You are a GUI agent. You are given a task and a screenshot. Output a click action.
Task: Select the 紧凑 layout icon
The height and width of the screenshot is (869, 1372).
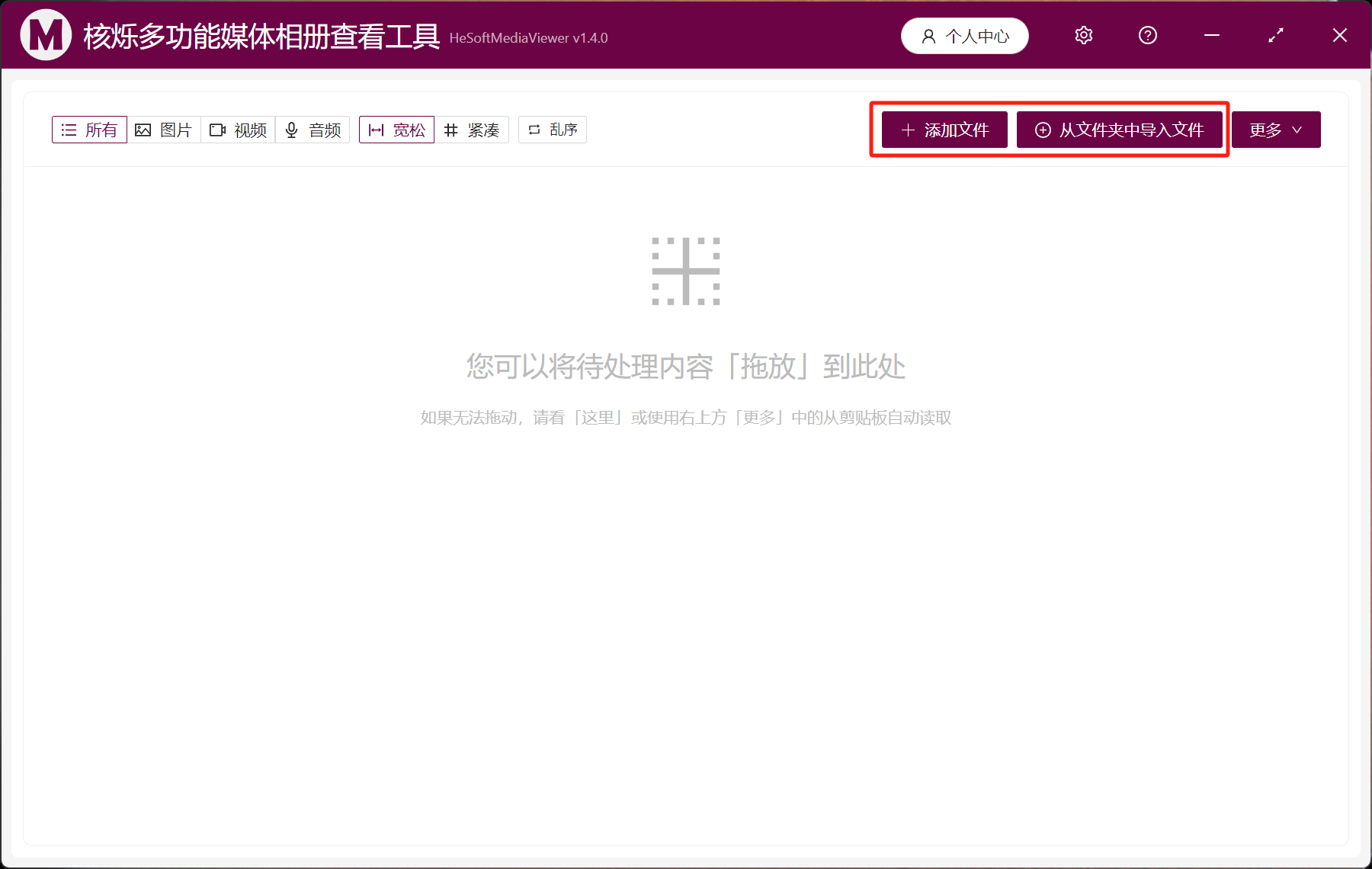point(451,130)
